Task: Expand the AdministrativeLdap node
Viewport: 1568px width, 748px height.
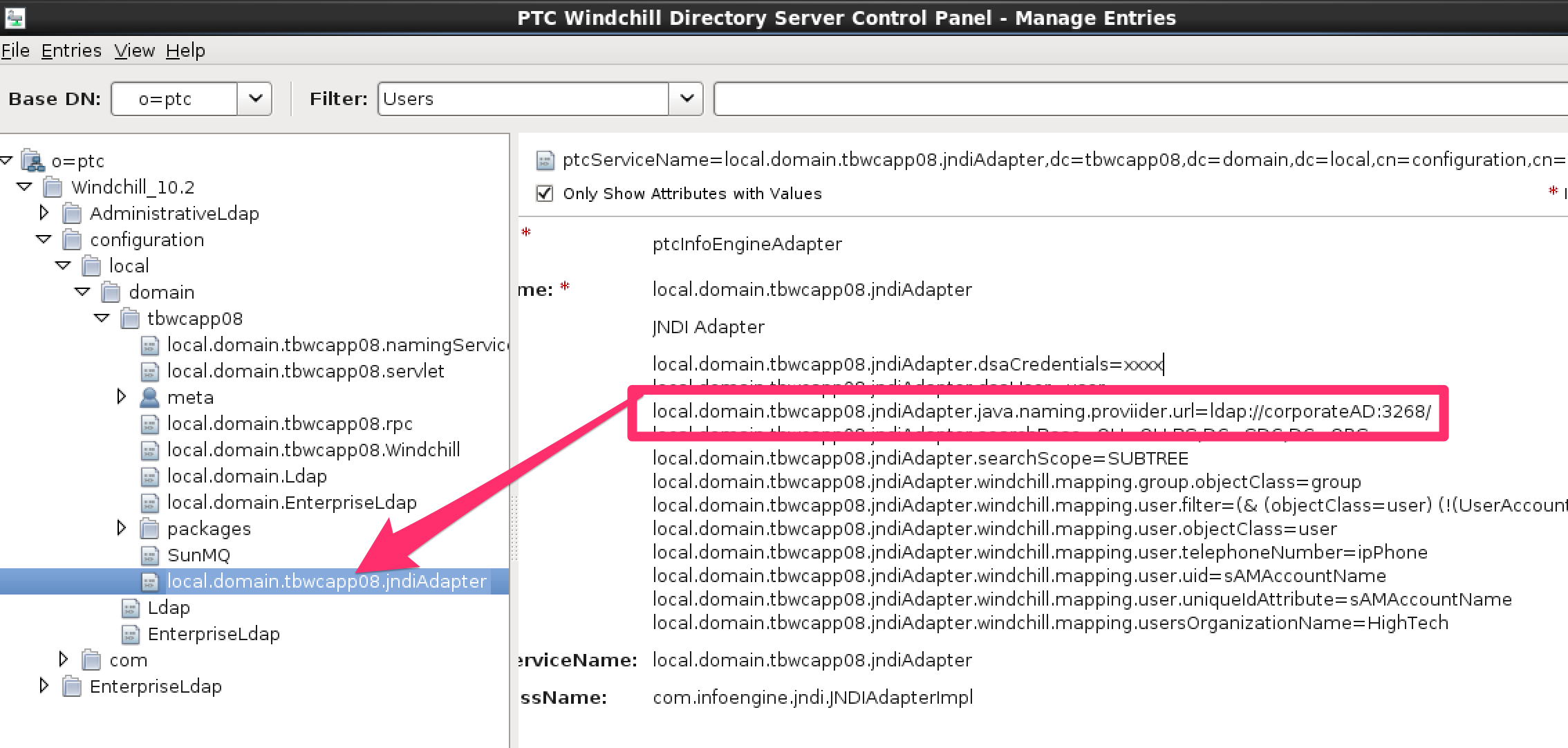Action: (x=44, y=212)
